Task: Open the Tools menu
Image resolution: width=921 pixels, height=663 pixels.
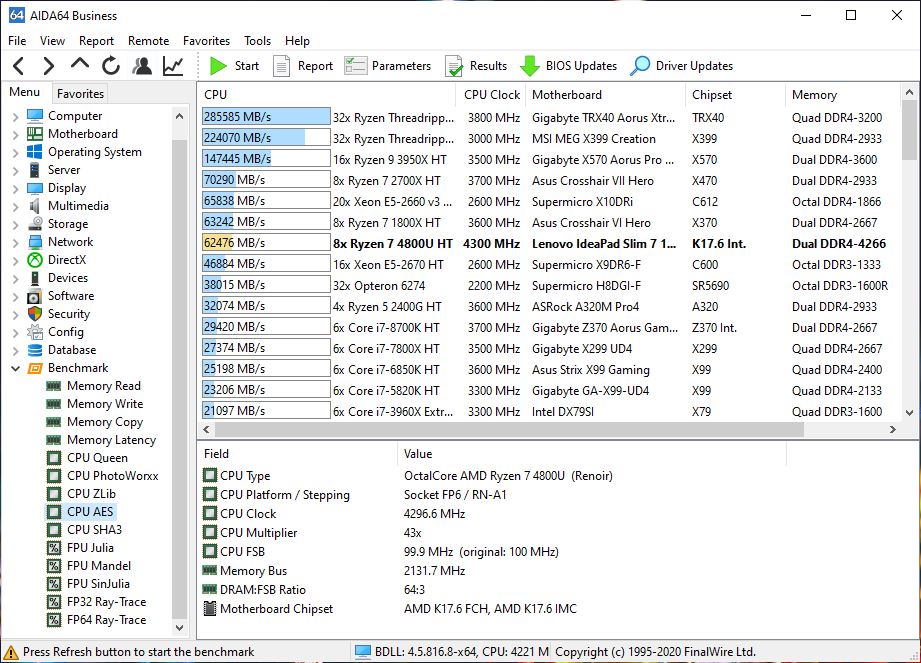Action: coord(257,41)
